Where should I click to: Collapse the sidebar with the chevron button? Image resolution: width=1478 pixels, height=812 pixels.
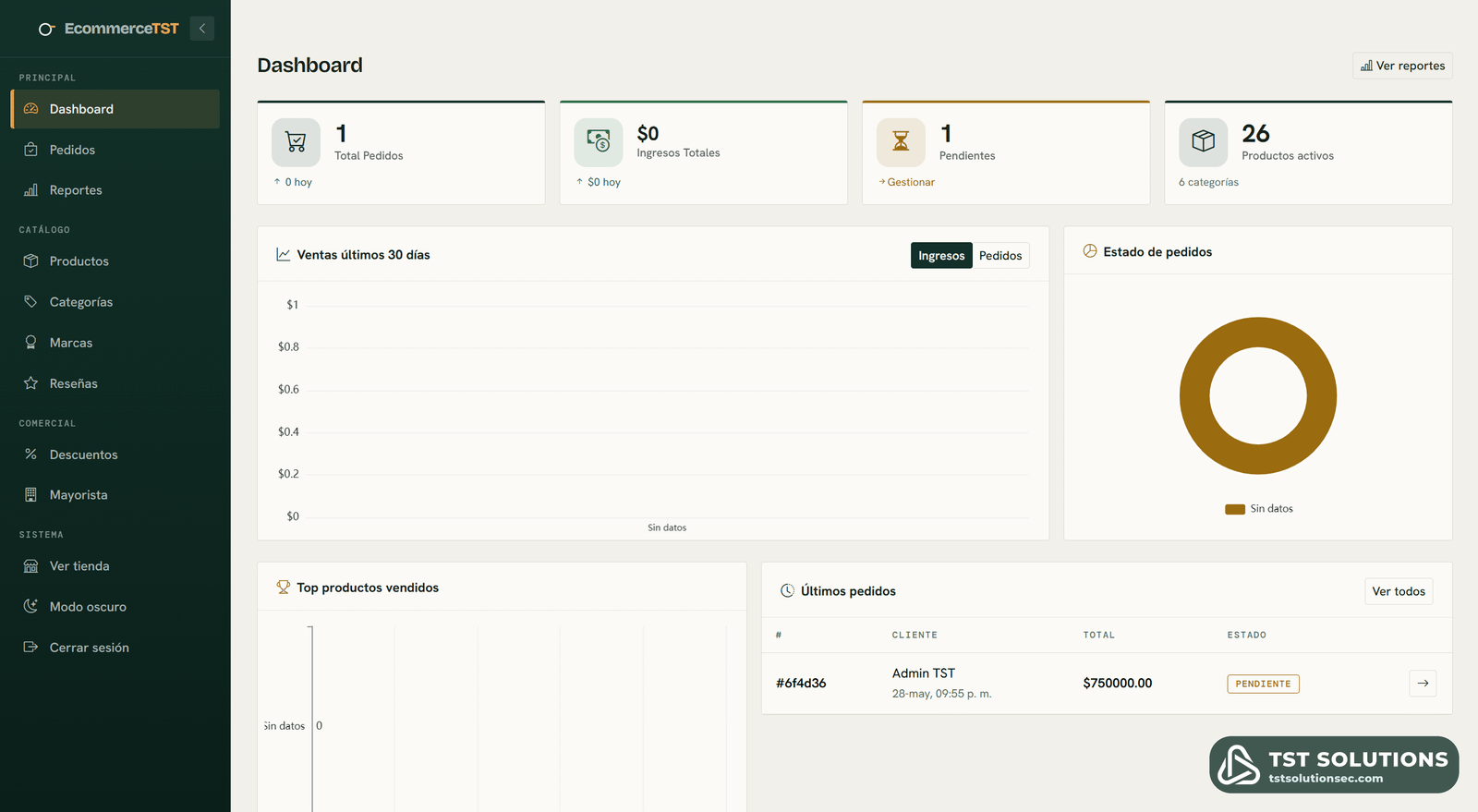(202, 29)
